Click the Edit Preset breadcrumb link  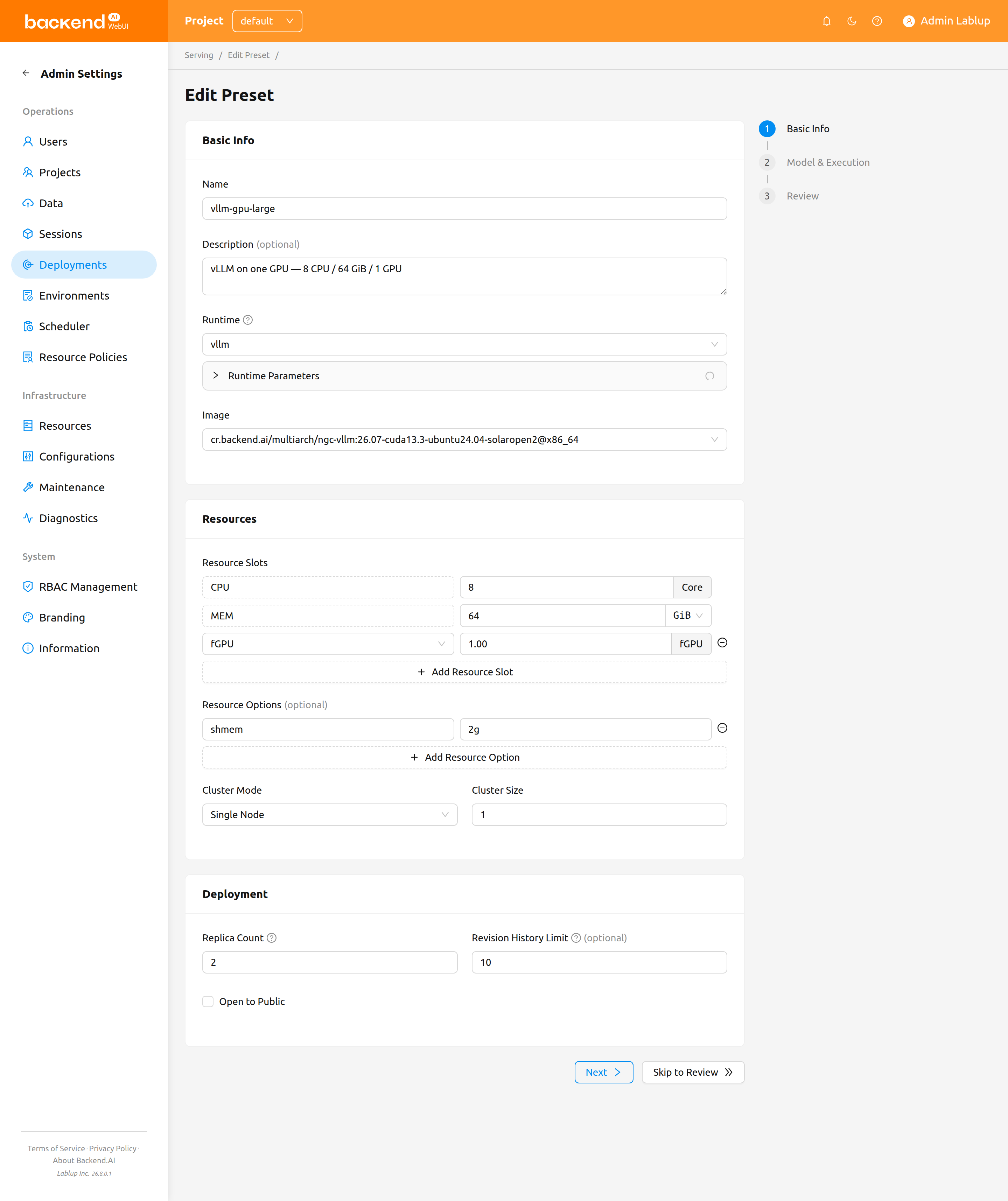click(x=248, y=56)
